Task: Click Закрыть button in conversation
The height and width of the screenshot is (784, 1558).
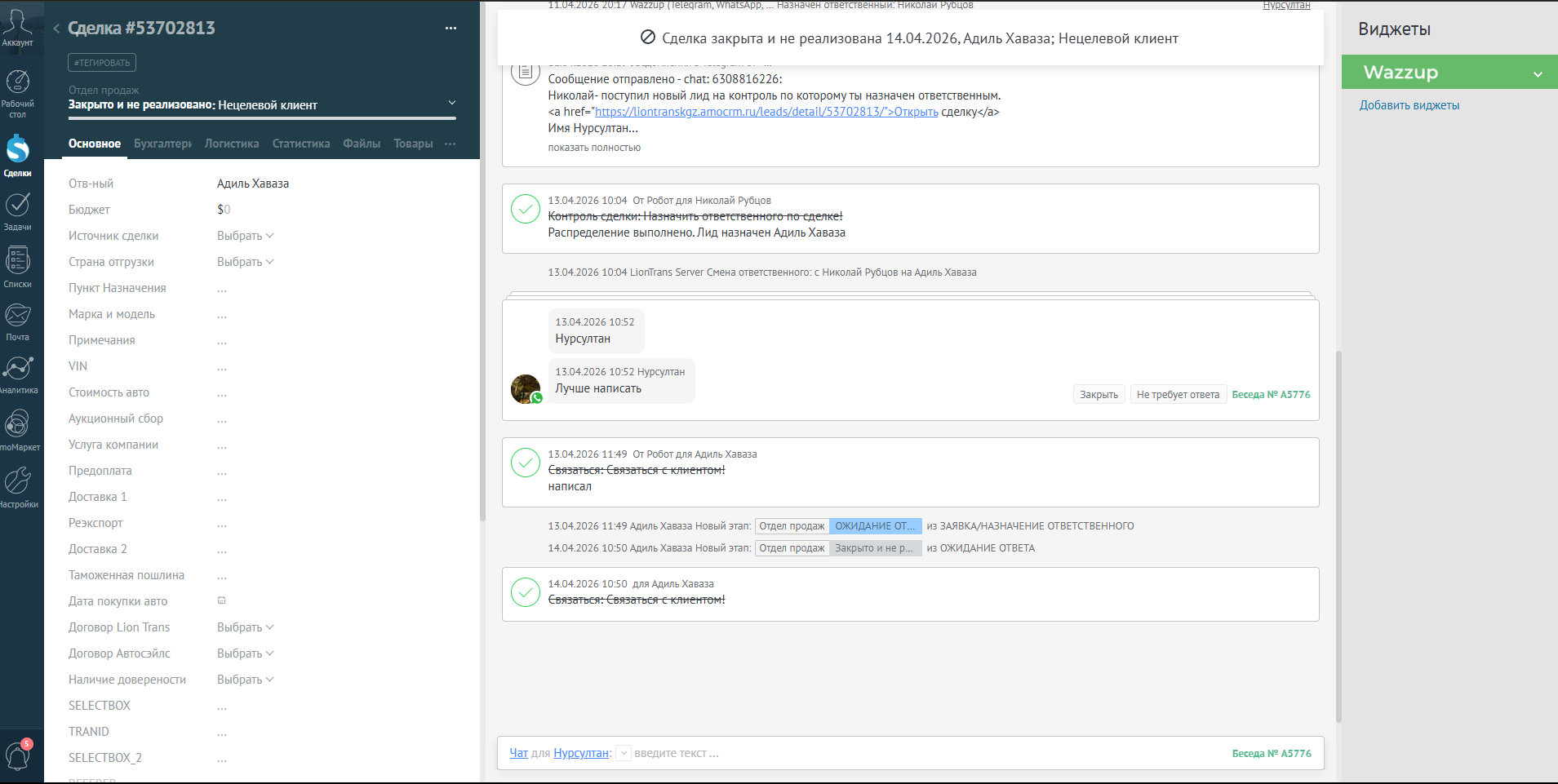Action: click(x=1099, y=395)
